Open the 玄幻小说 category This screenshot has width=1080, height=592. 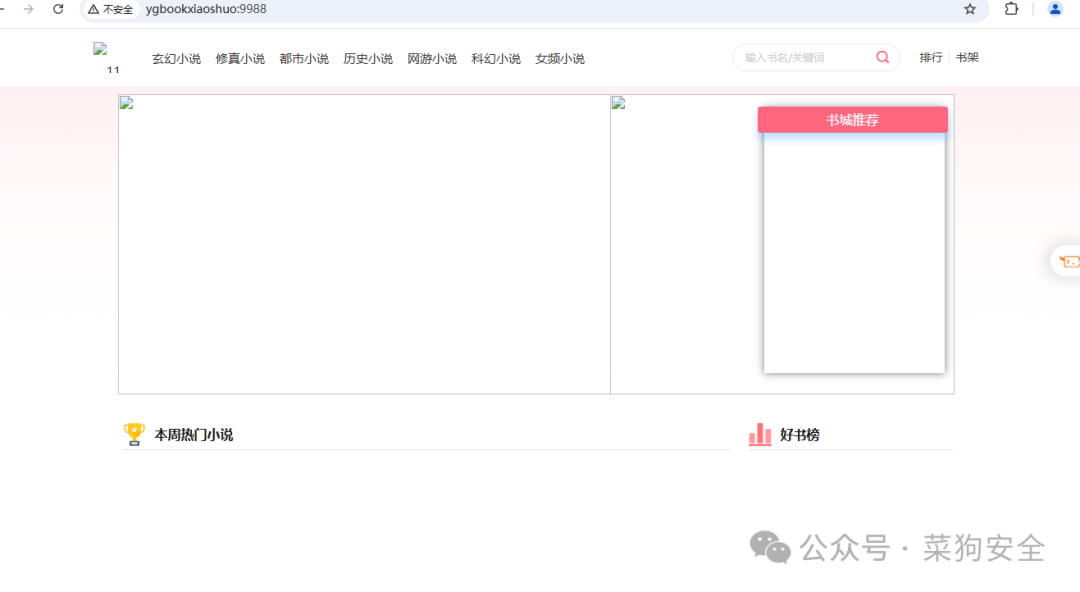(x=176, y=59)
